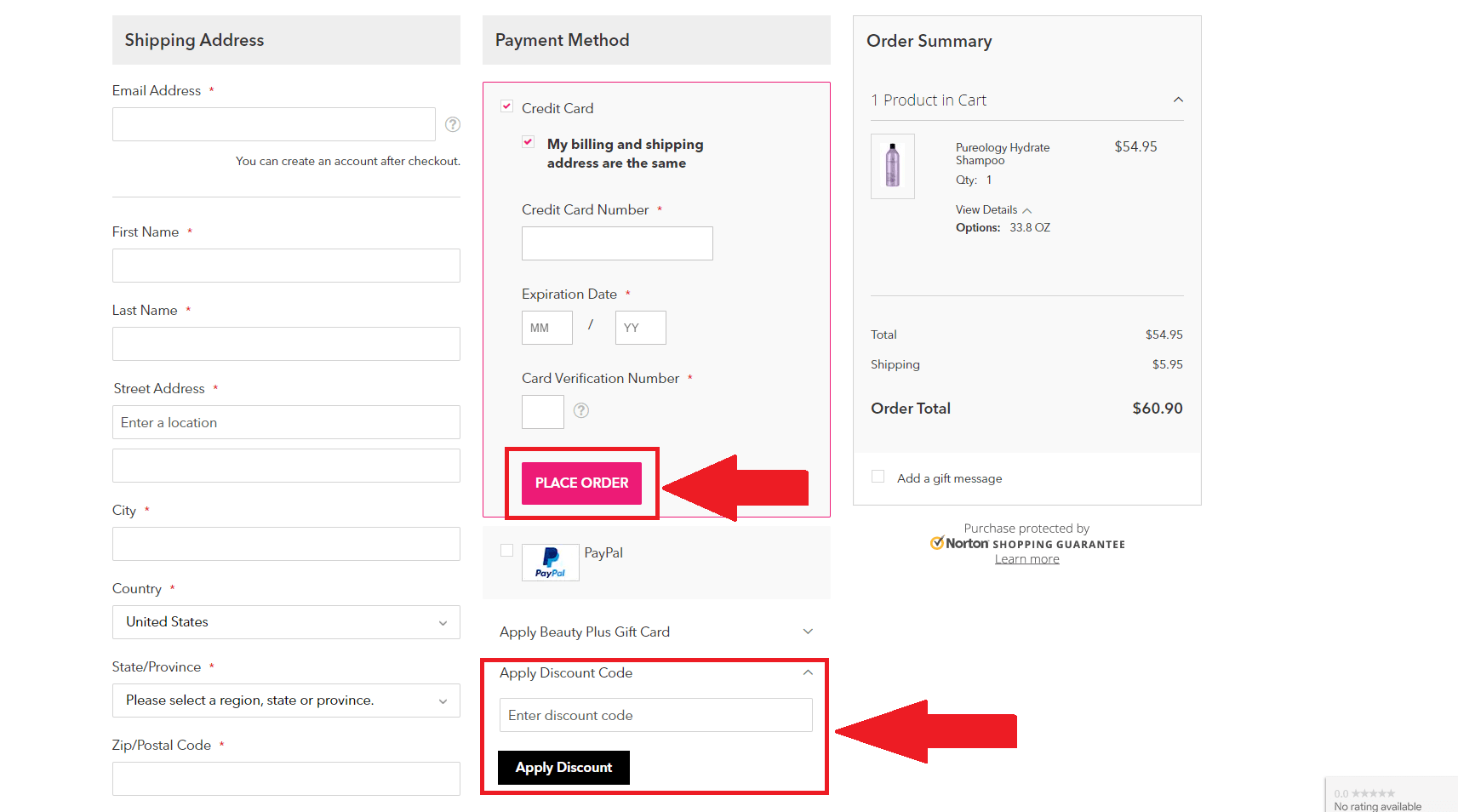Viewport: 1458px width, 812px height.
Task: Click the black Apply Discount button
Action: coord(563,768)
